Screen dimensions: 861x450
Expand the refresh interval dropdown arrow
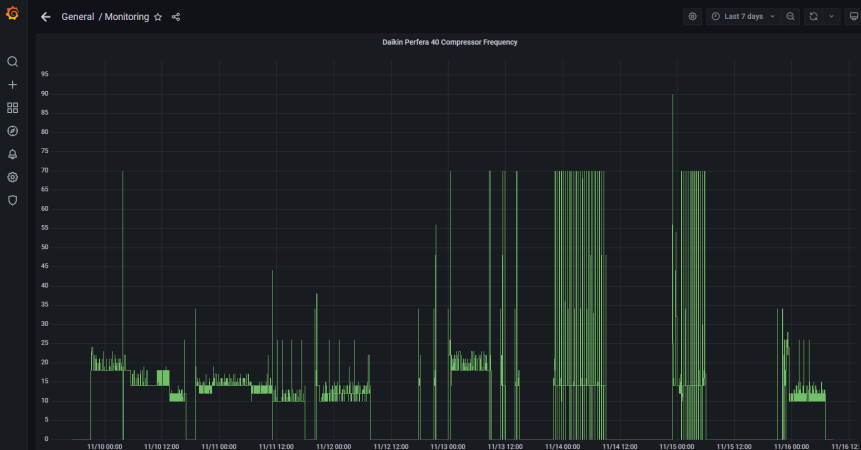tap(831, 17)
